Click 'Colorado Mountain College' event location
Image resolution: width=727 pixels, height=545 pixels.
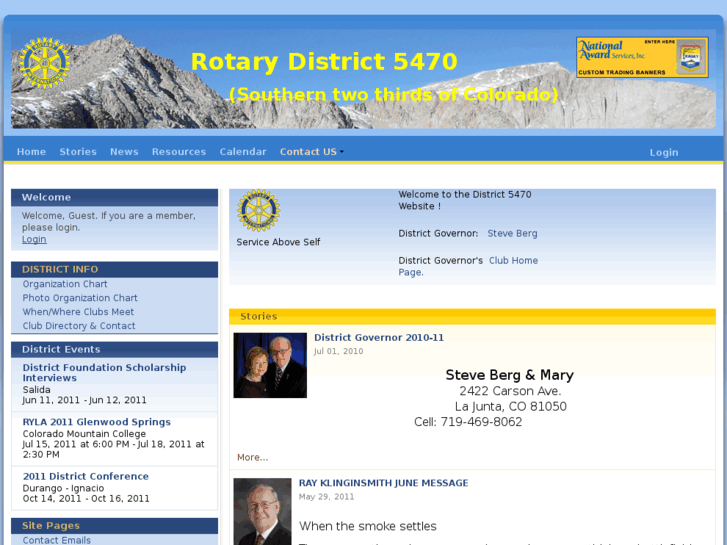click(84, 434)
